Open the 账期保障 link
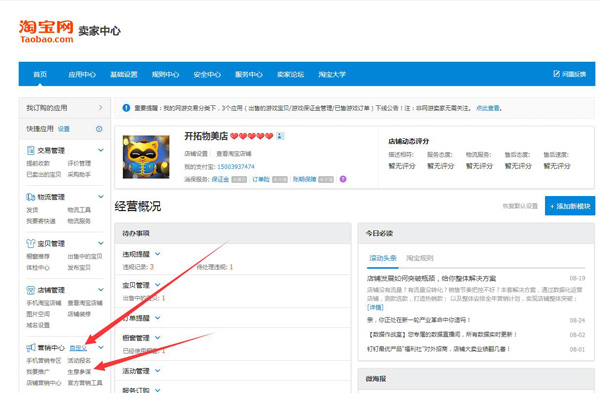600x393 pixels. [305, 179]
